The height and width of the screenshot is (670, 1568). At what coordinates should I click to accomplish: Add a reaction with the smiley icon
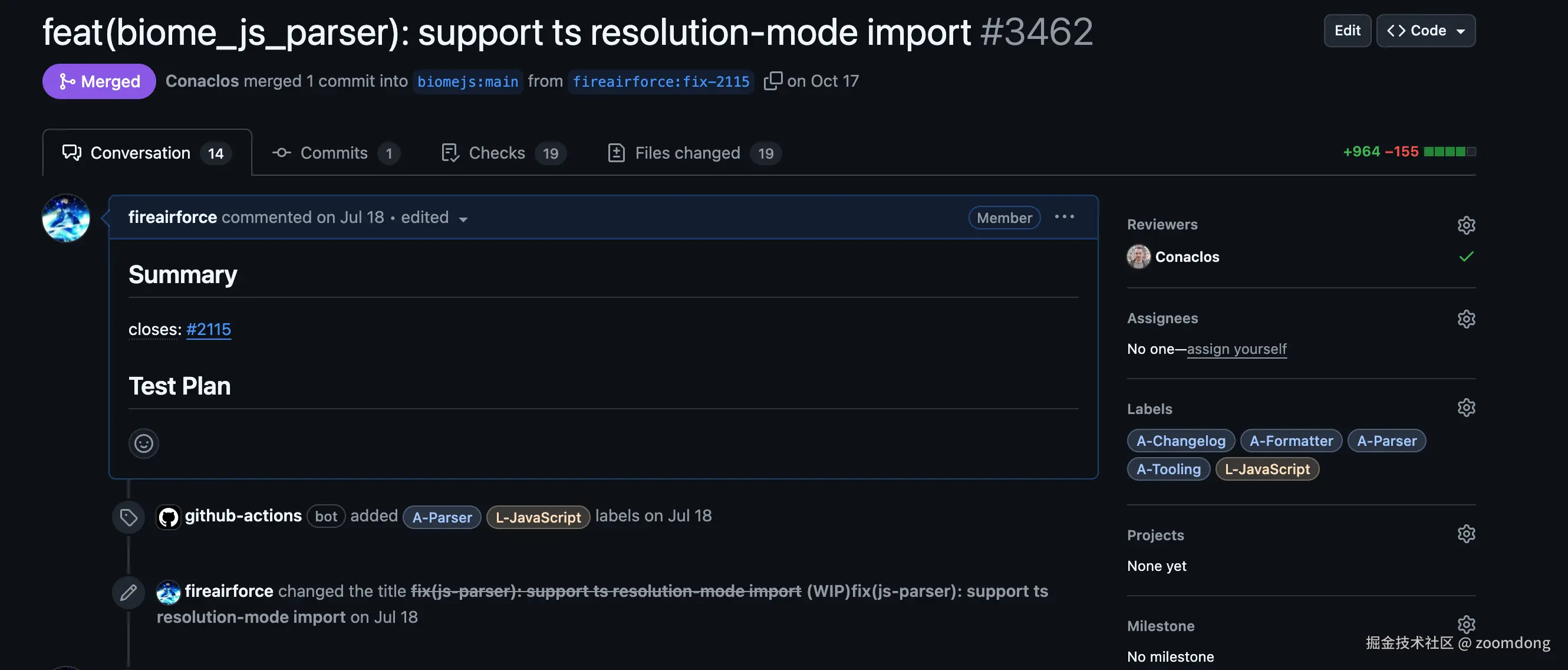point(144,444)
